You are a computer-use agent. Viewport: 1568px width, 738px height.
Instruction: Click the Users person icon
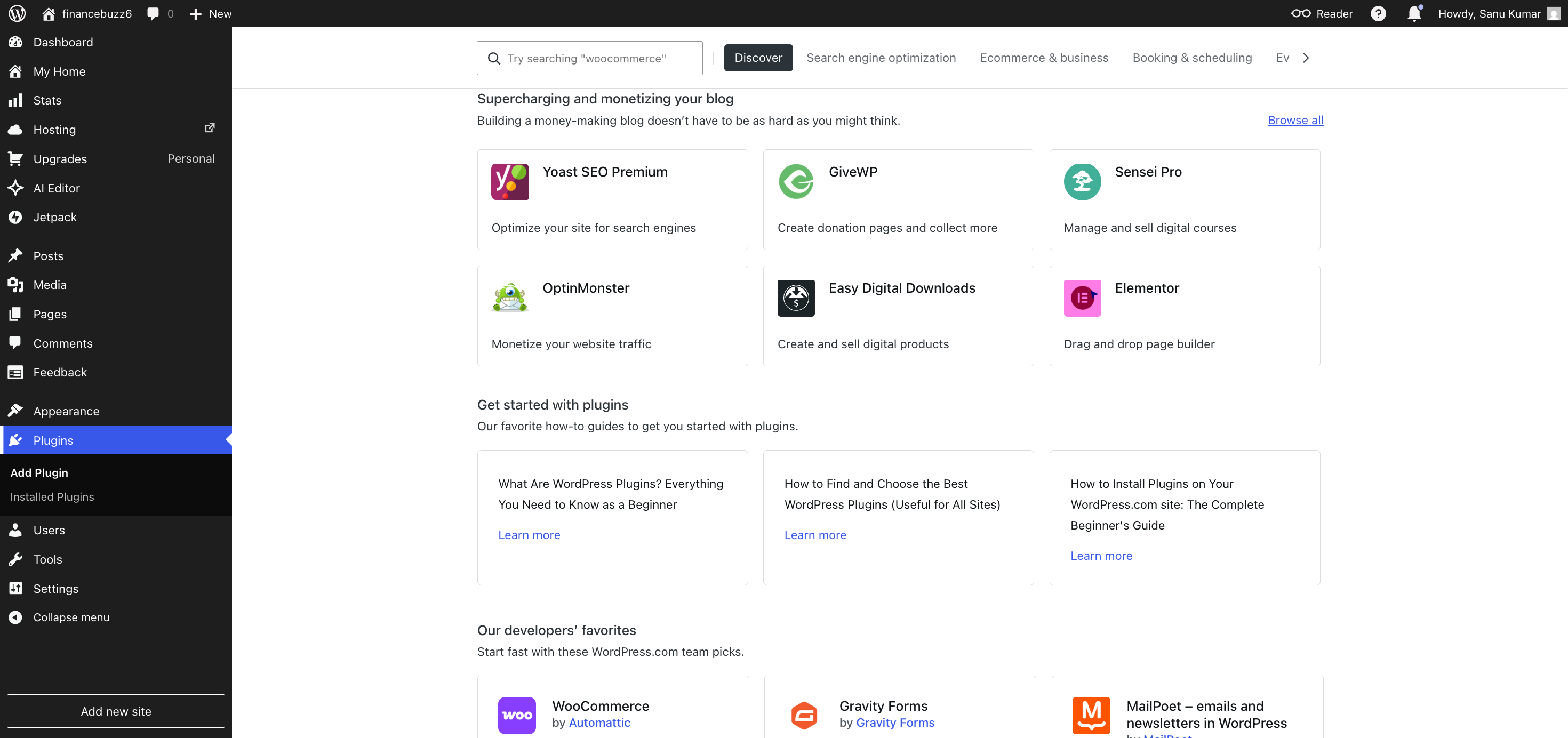(16, 530)
